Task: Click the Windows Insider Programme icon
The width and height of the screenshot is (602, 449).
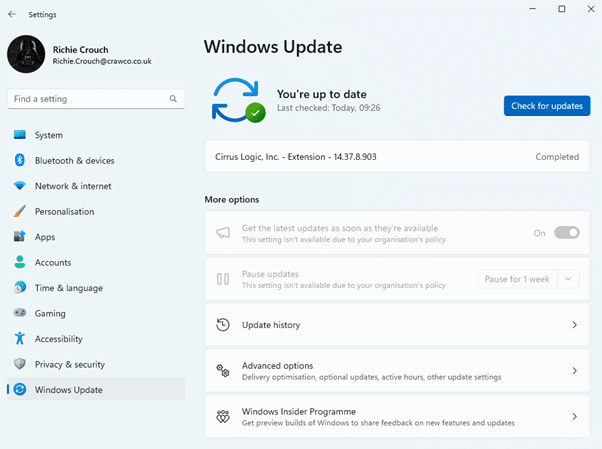Action: pos(223,416)
